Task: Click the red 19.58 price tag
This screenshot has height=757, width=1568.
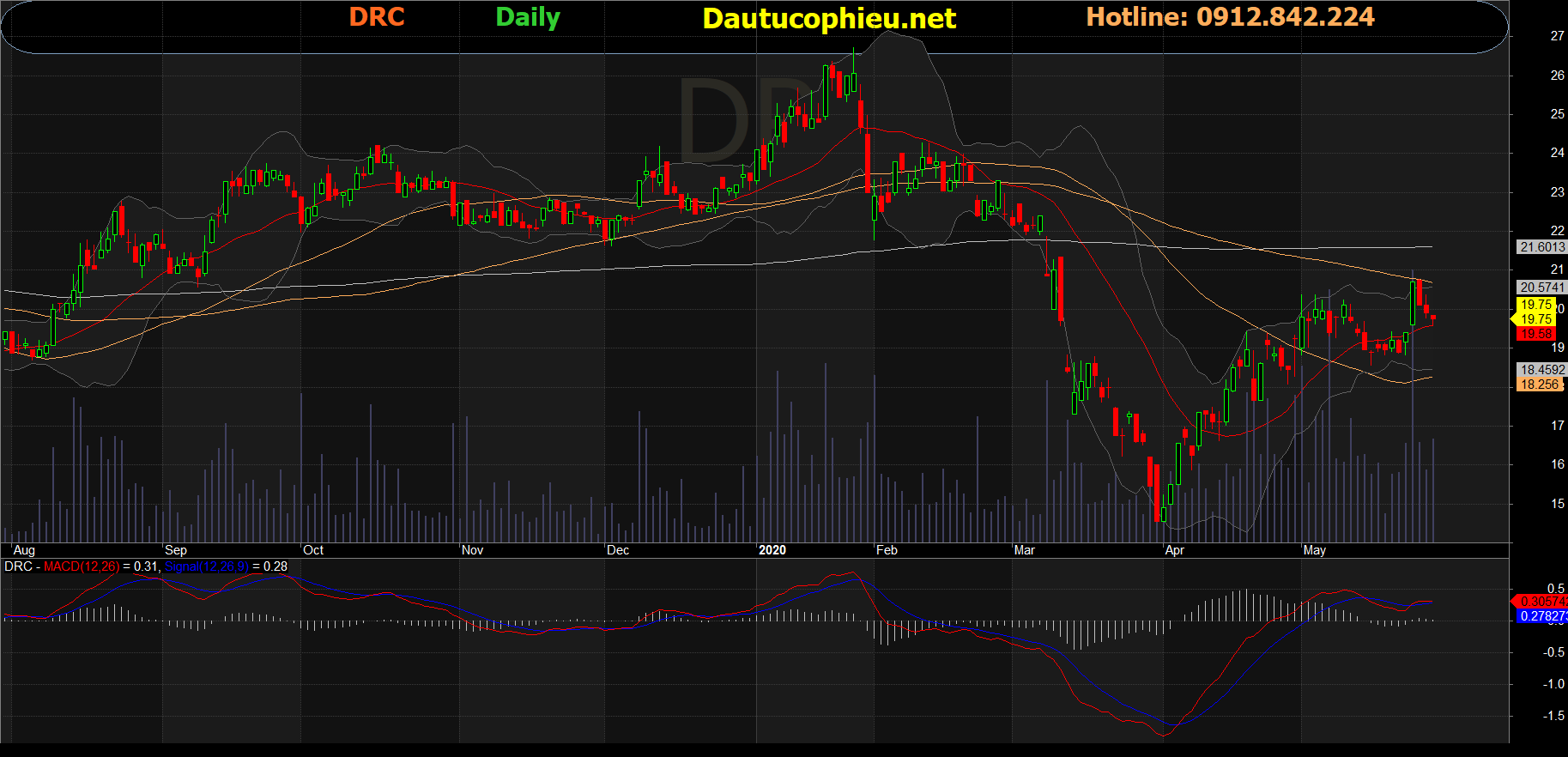Action: (x=1536, y=334)
